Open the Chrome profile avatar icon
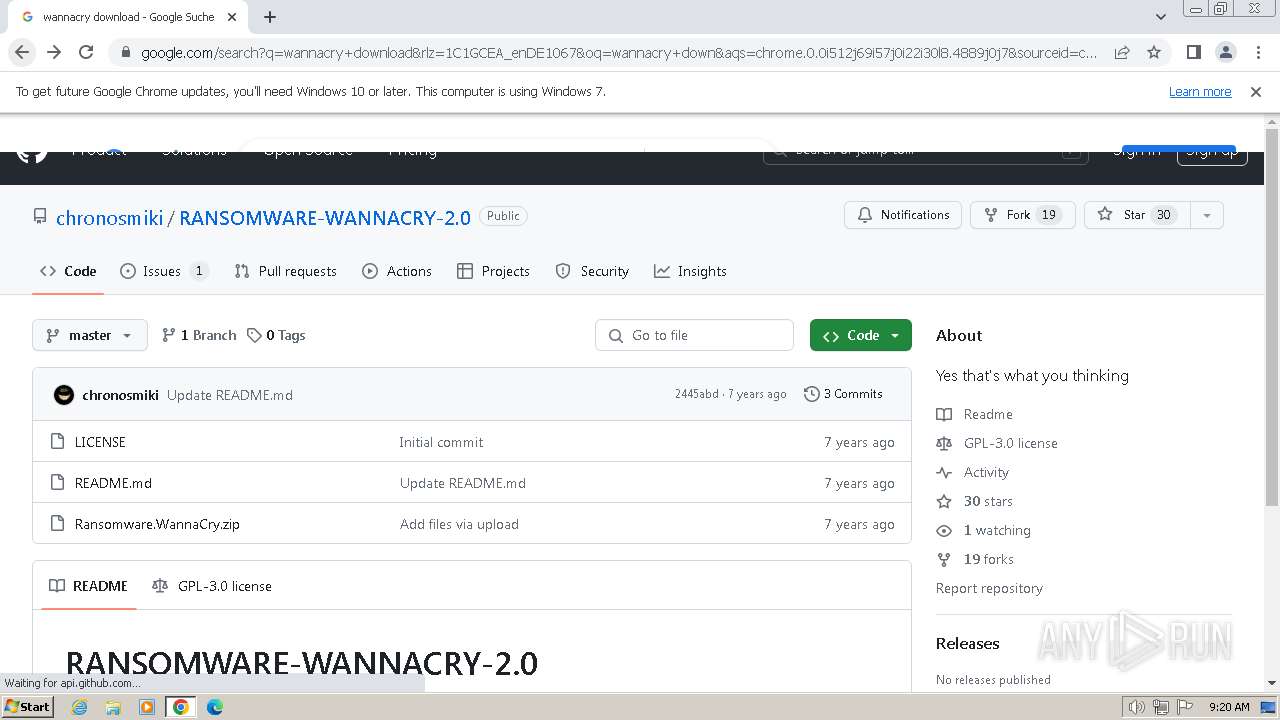Viewport: 1280px width, 720px height. point(1225,53)
